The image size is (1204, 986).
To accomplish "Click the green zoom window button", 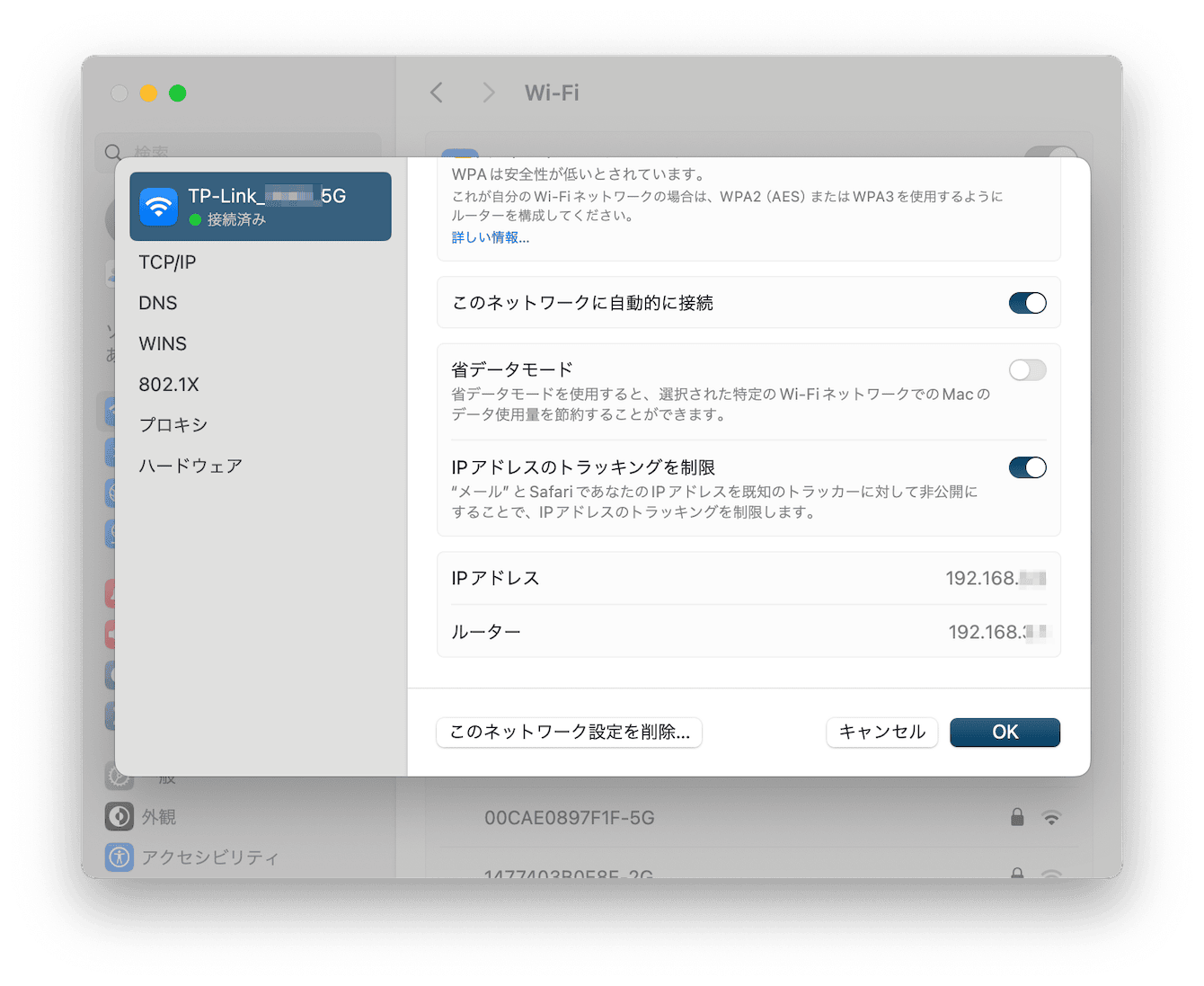I will point(178,93).
